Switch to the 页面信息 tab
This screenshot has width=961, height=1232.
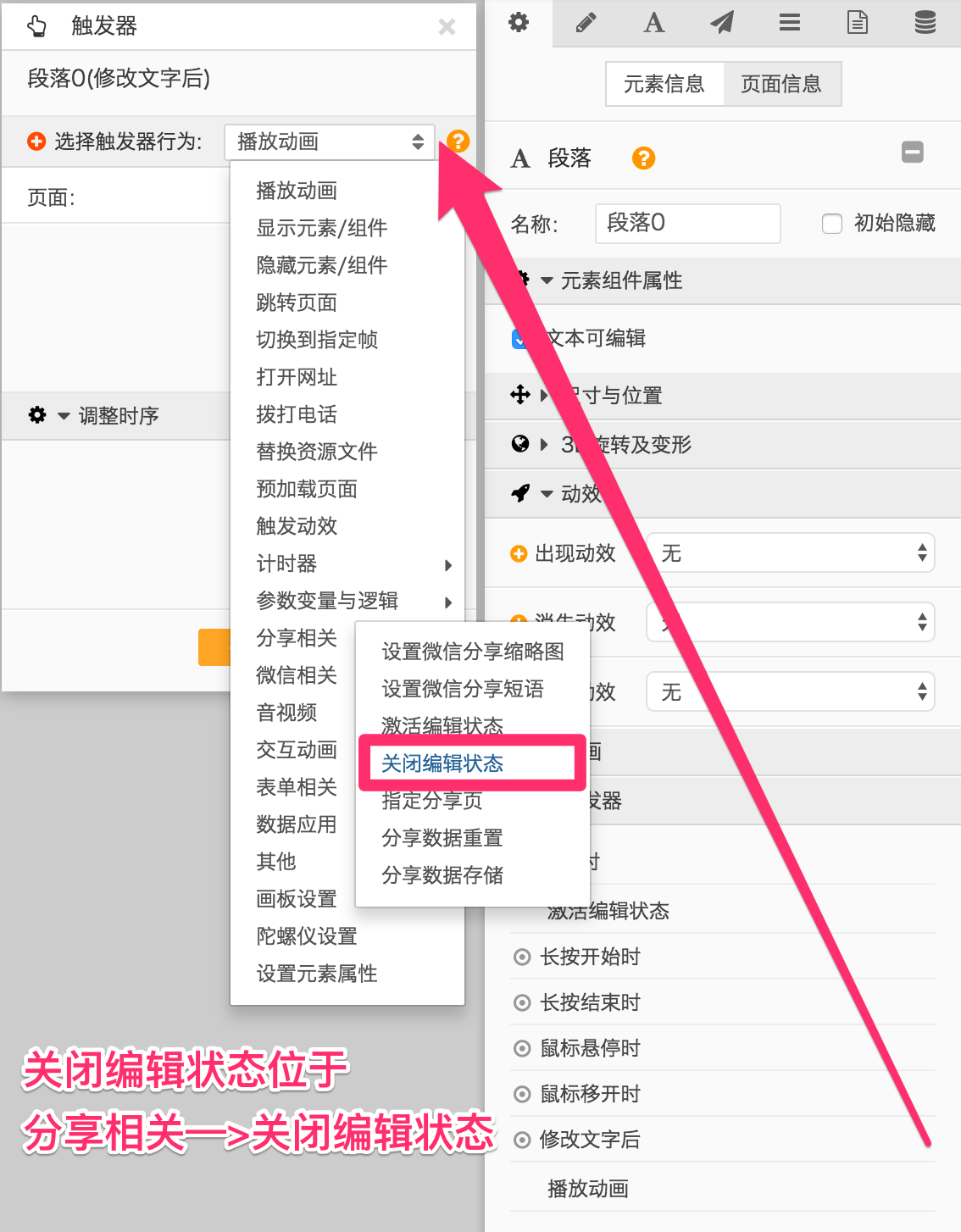(781, 84)
